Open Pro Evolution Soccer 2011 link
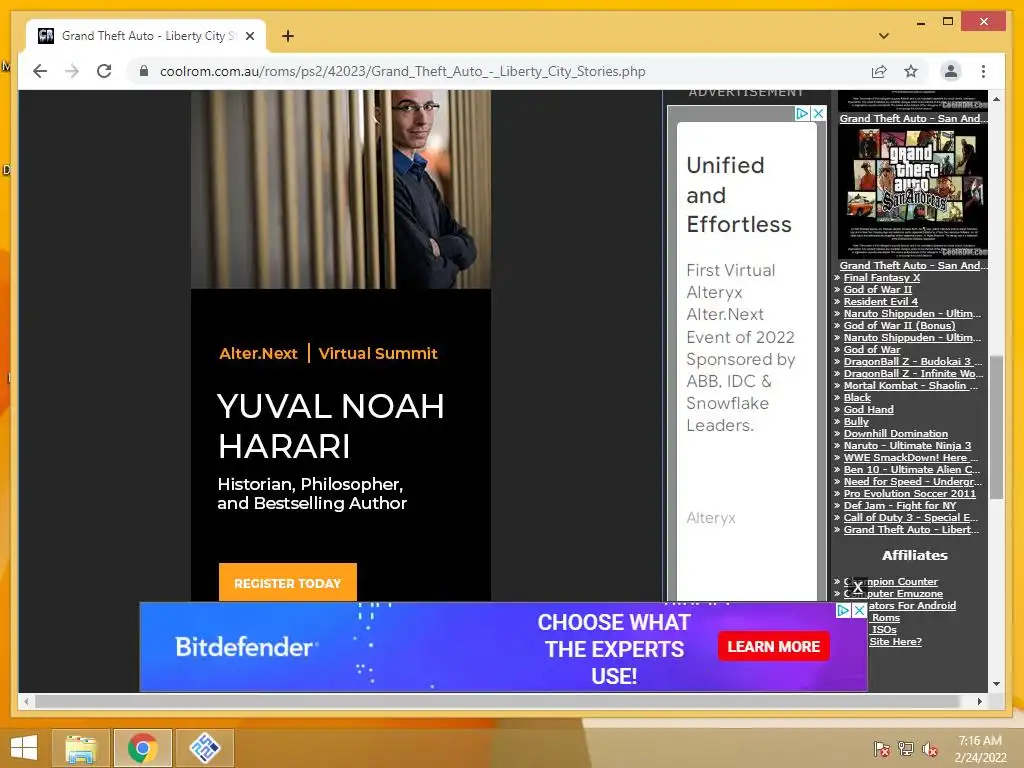Image resolution: width=1024 pixels, height=768 pixels. pos(910,494)
